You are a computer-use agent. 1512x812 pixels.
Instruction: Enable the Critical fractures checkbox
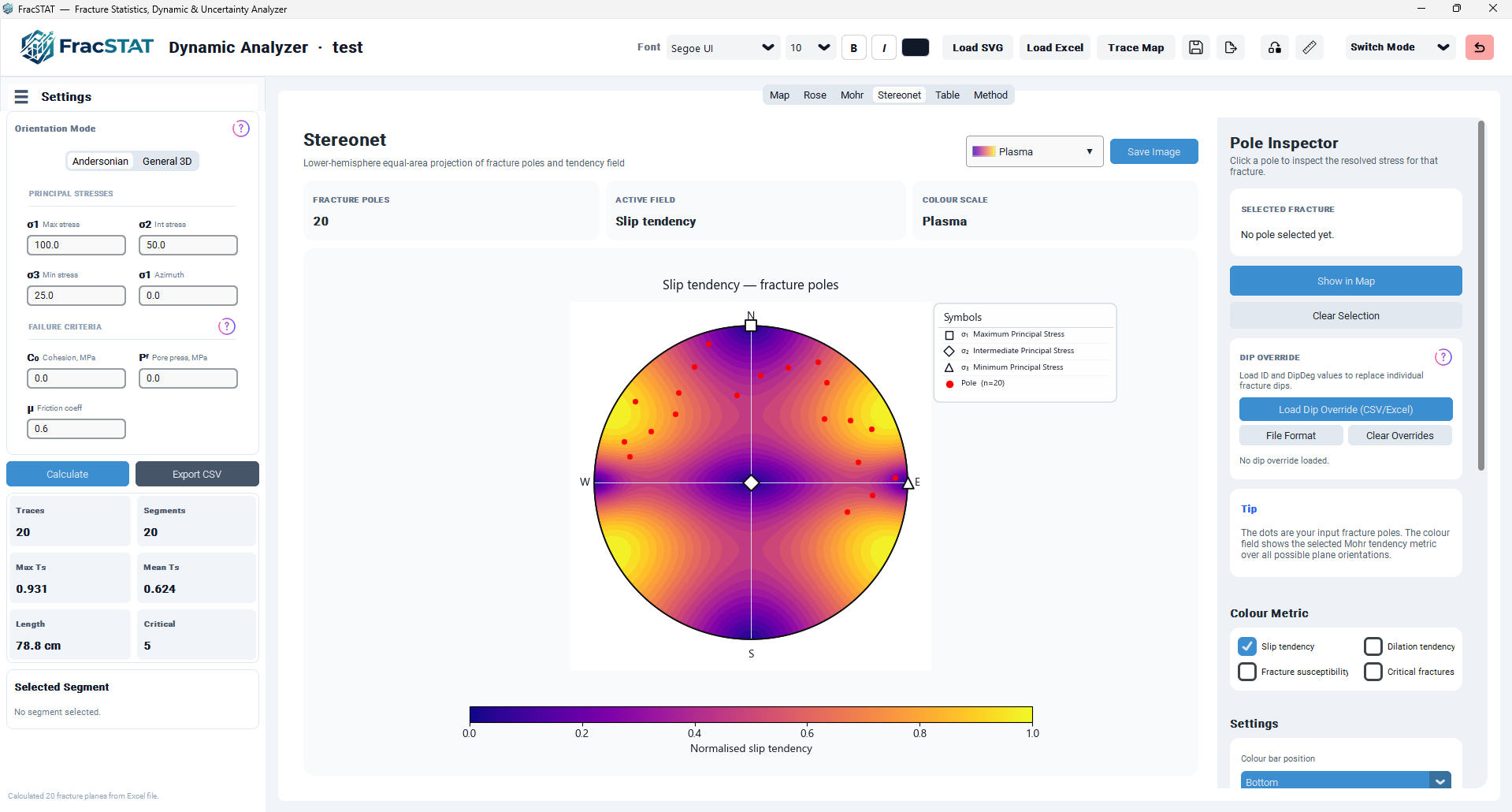click(x=1373, y=672)
